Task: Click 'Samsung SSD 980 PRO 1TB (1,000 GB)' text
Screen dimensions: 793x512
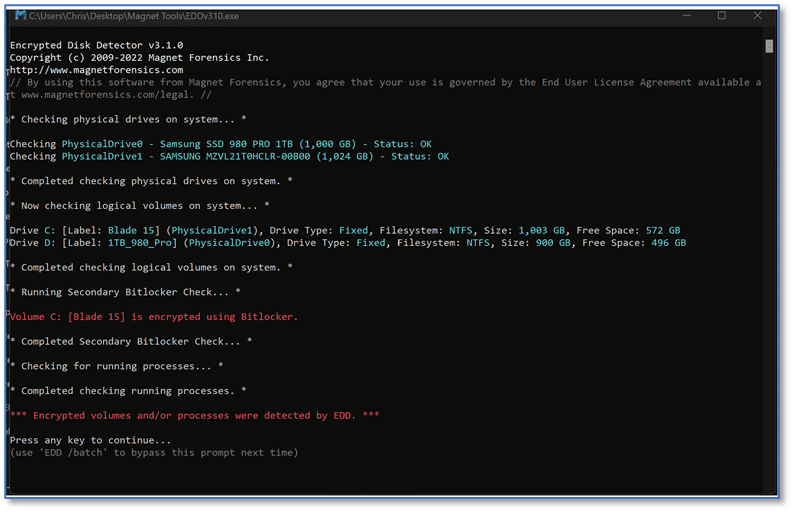Action: click(258, 144)
